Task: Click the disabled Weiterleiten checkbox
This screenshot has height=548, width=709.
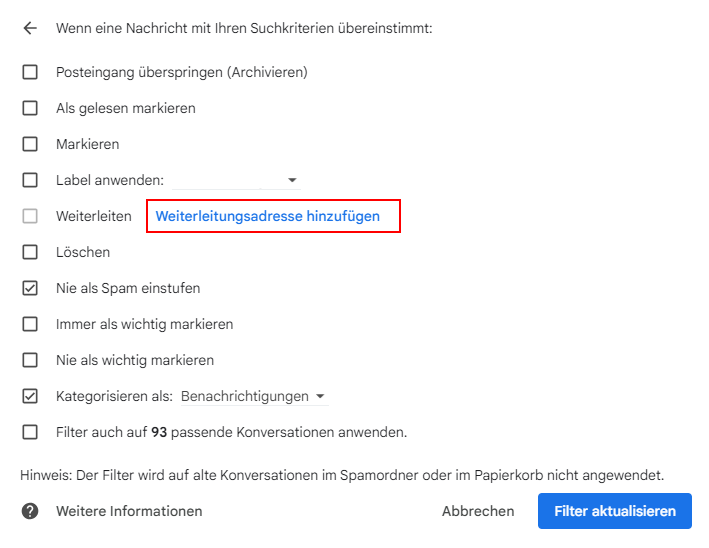Action: tap(30, 216)
